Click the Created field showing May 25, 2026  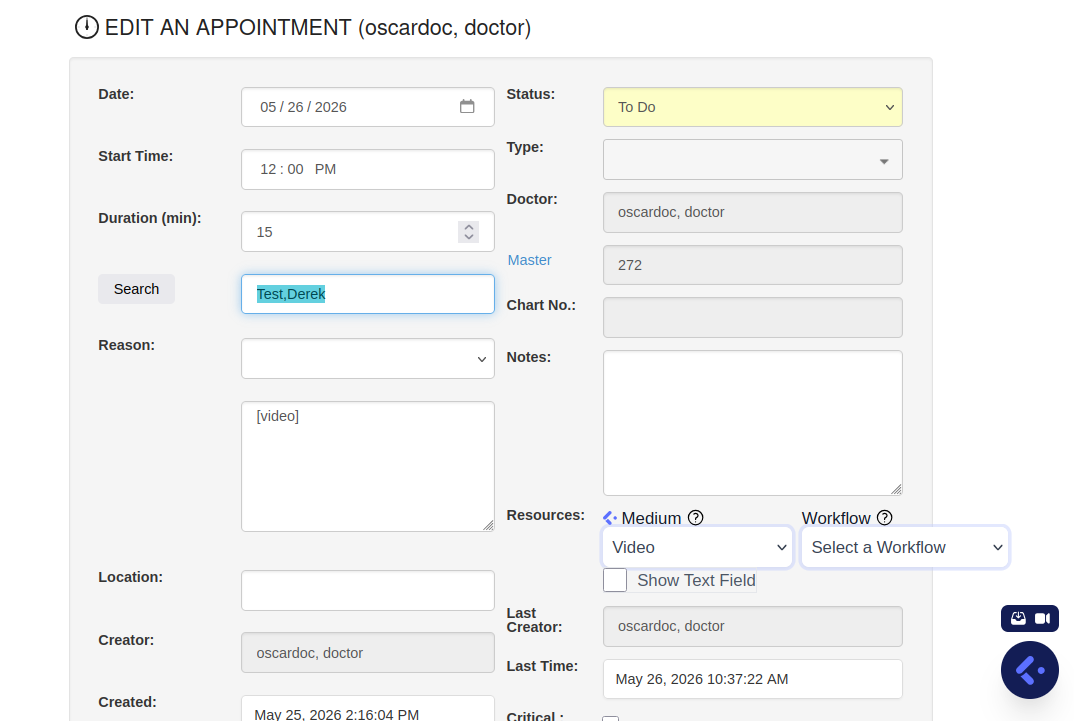pos(368,709)
